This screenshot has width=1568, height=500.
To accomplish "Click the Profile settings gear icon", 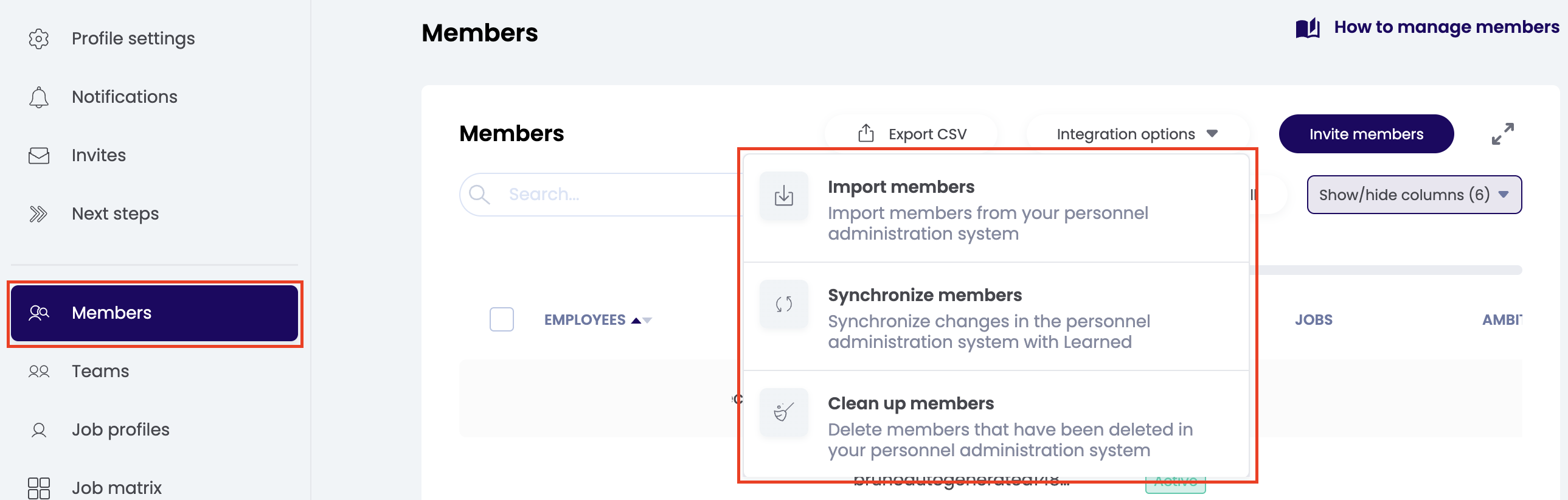I will [38, 38].
